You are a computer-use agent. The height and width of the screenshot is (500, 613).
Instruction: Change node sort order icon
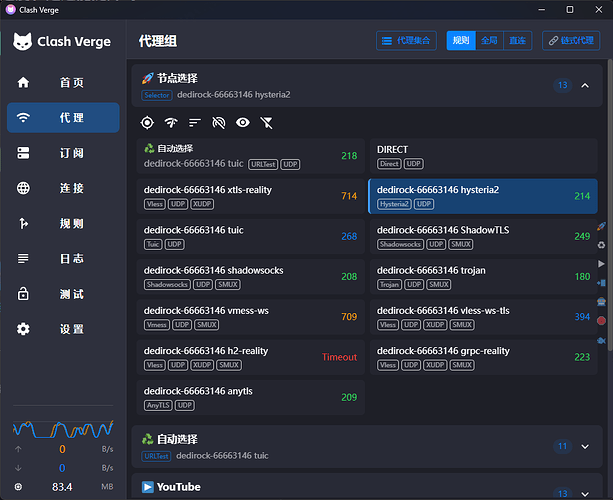click(x=195, y=123)
